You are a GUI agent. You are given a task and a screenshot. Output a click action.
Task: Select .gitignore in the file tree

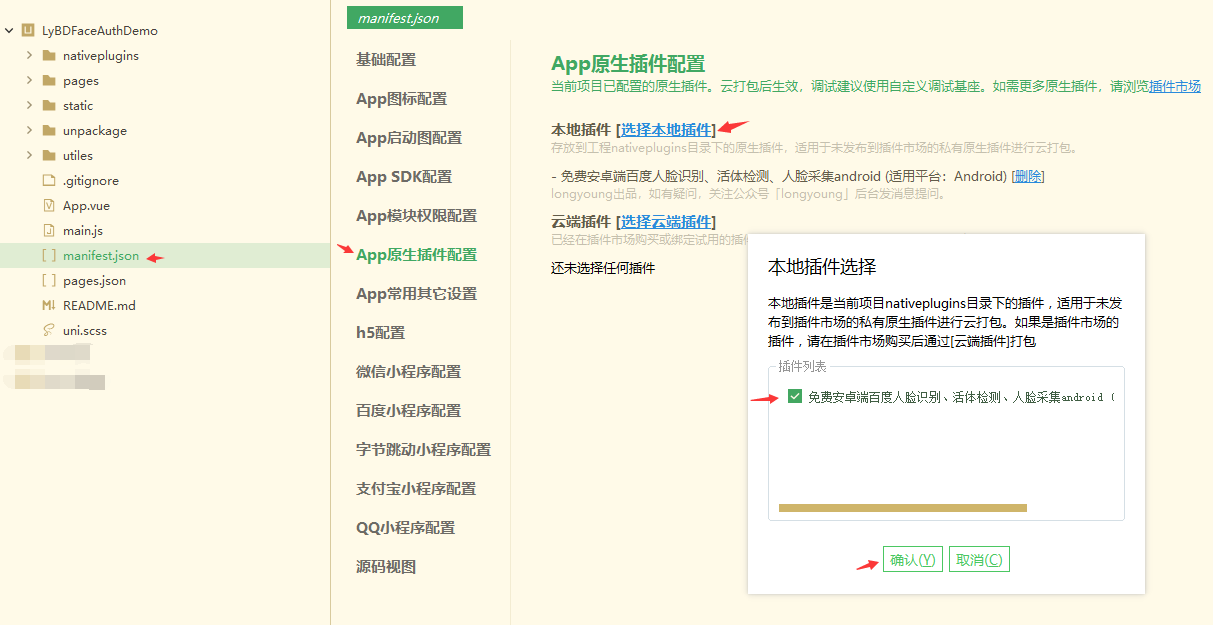point(90,181)
